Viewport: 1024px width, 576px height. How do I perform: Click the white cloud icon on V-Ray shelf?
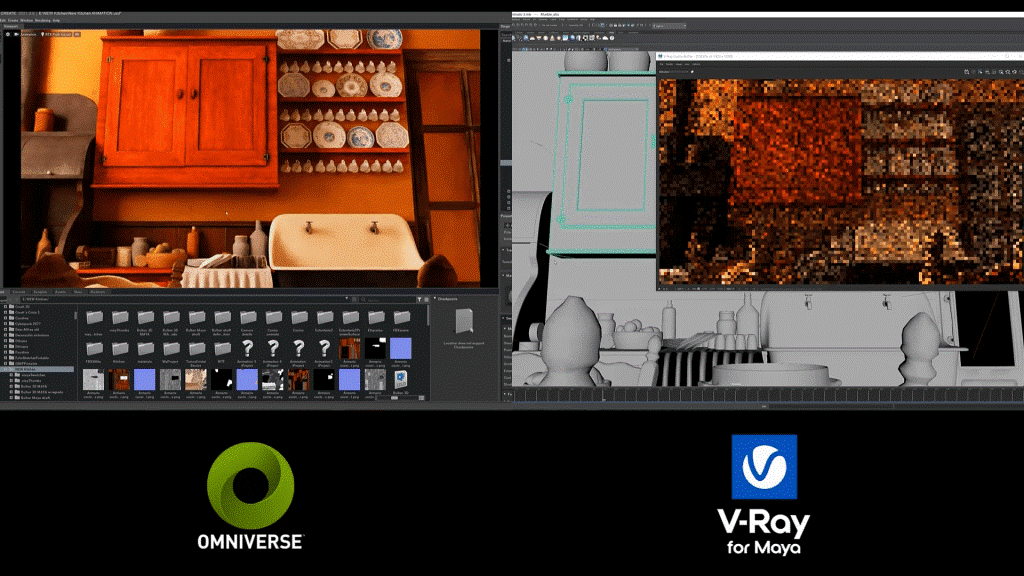605,38
